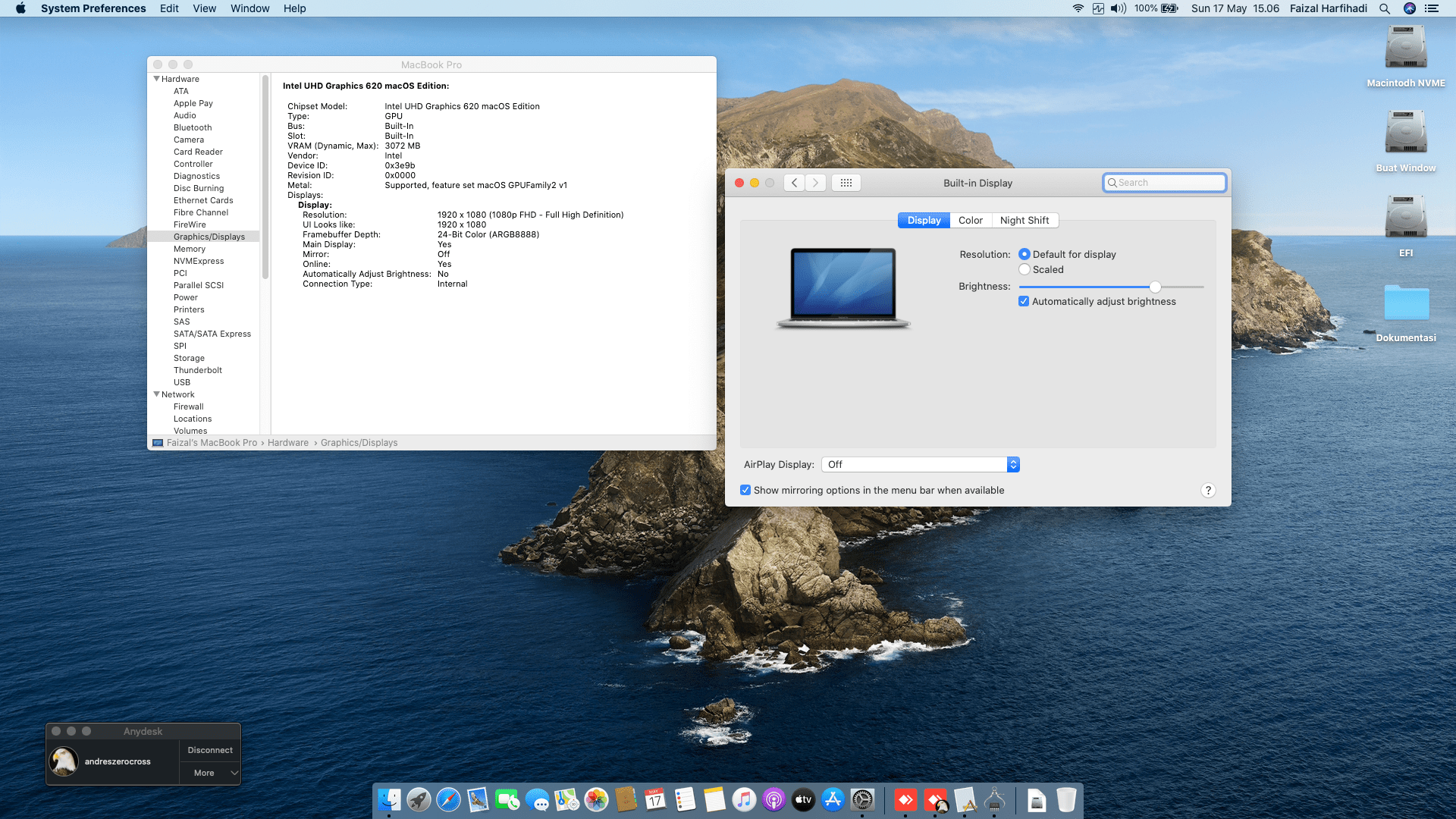Collapse the Network tree section
The height and width of the screenshot is (819, 1456).
click(156, 394)
